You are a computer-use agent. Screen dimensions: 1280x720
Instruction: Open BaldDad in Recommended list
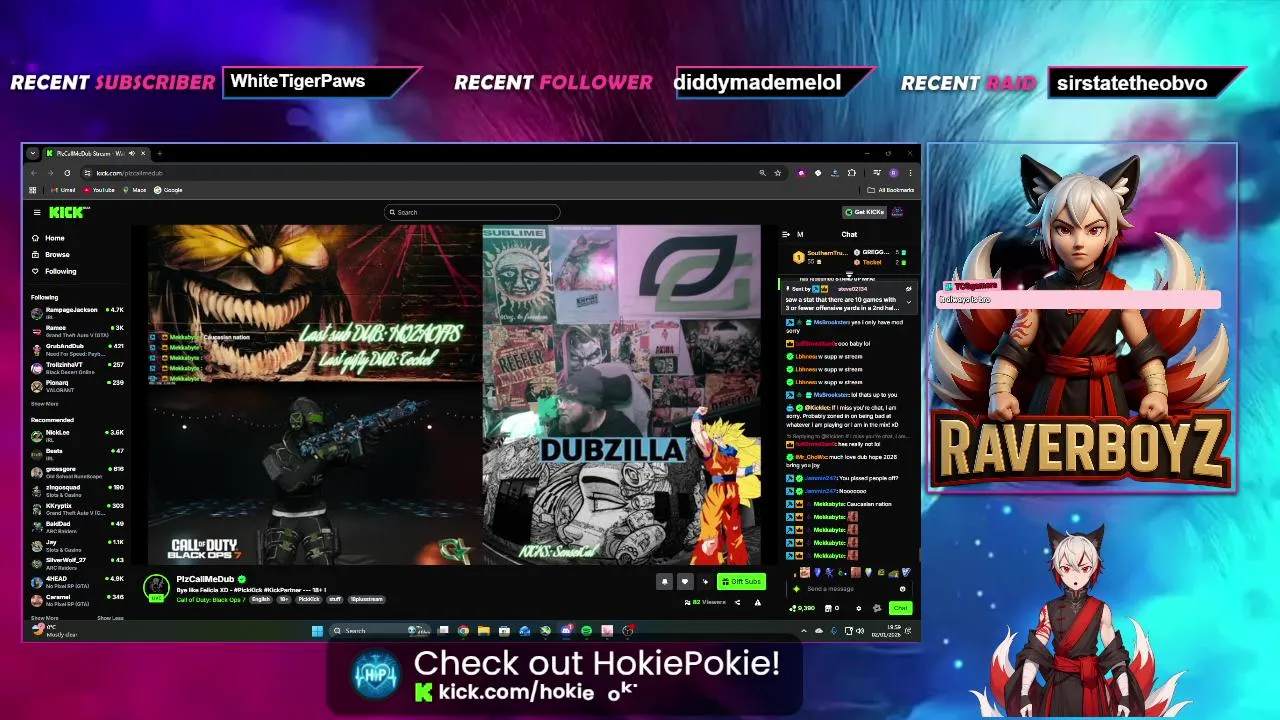pyautogui.click(x=77, y=527)
